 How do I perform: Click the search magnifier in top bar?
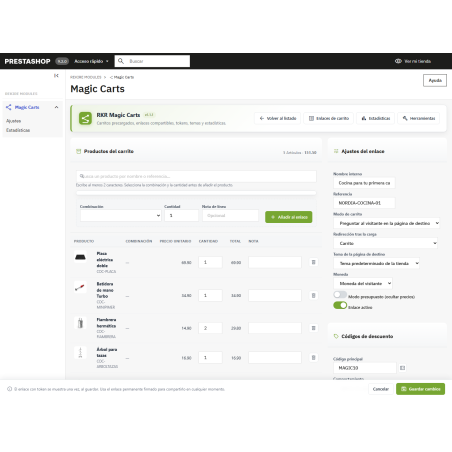(x=121, y=61)
